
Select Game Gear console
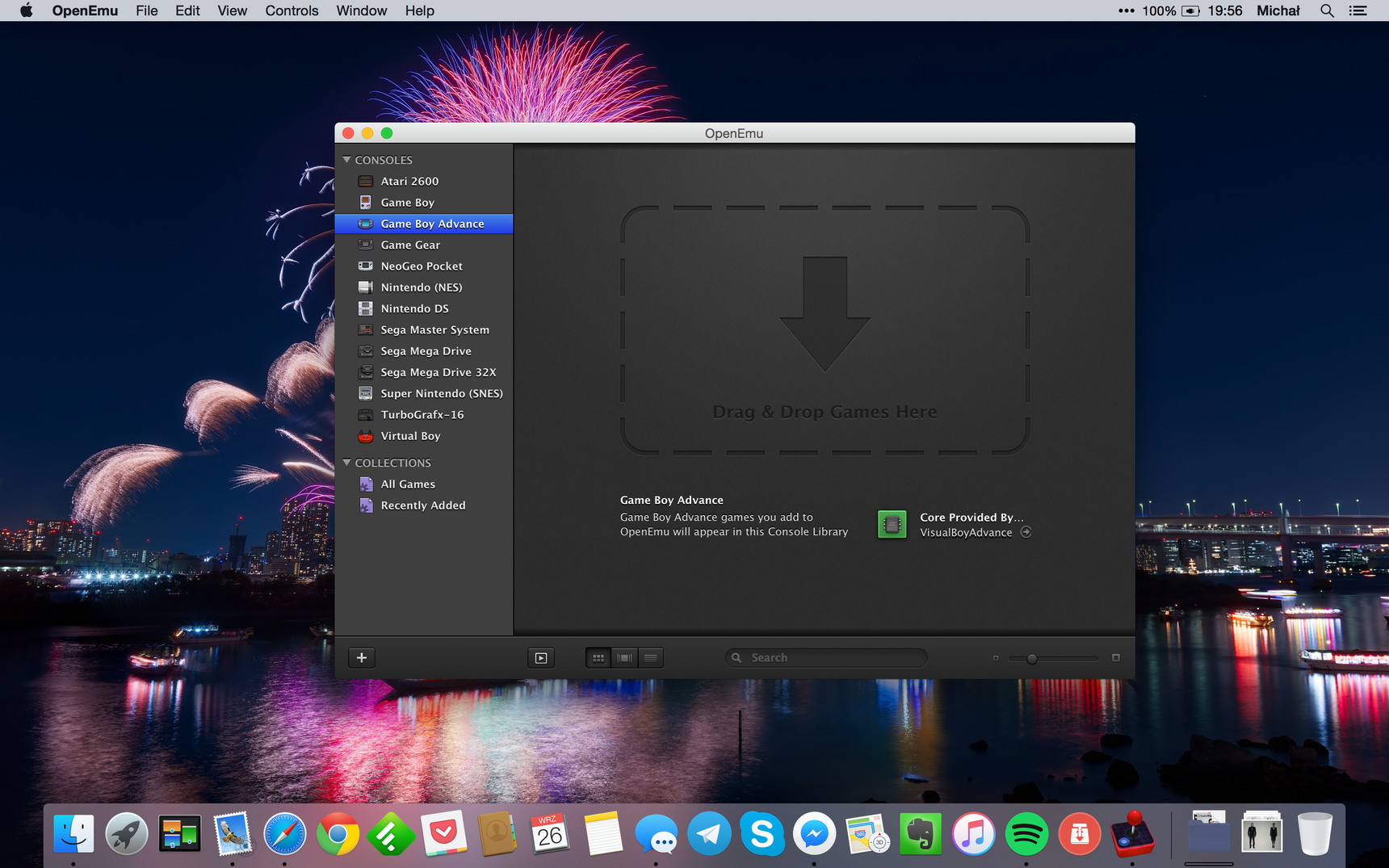coord(424,245)
